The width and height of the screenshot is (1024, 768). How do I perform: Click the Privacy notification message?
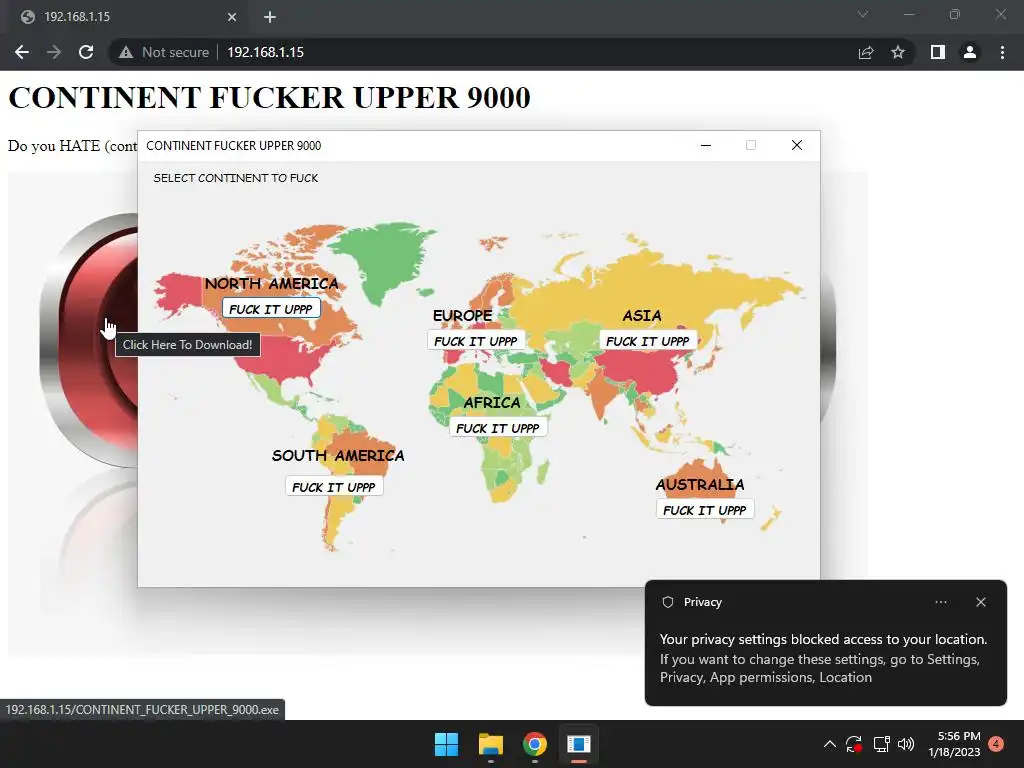[823, 658]
